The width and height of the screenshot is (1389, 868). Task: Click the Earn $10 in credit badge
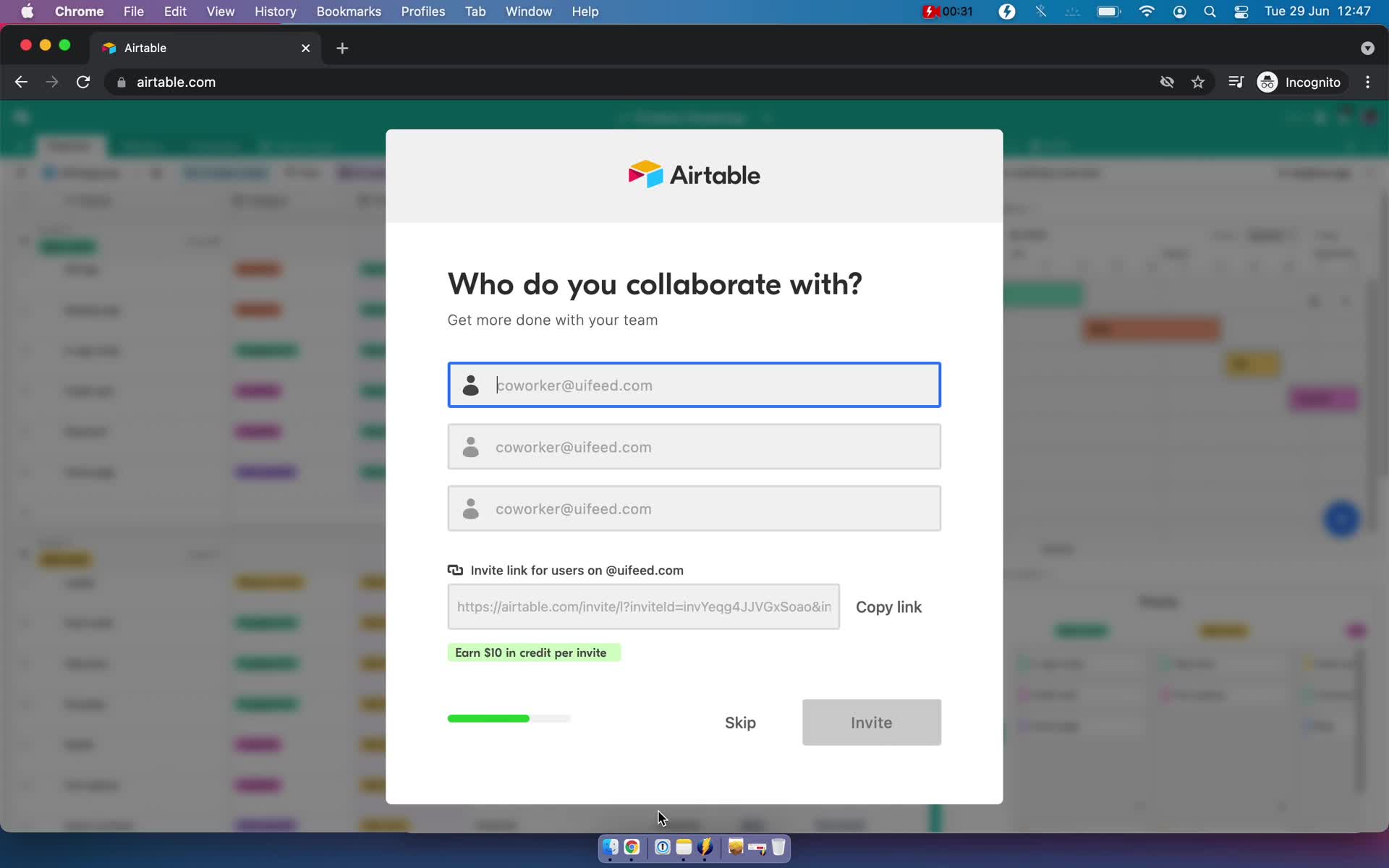[534, 652]
